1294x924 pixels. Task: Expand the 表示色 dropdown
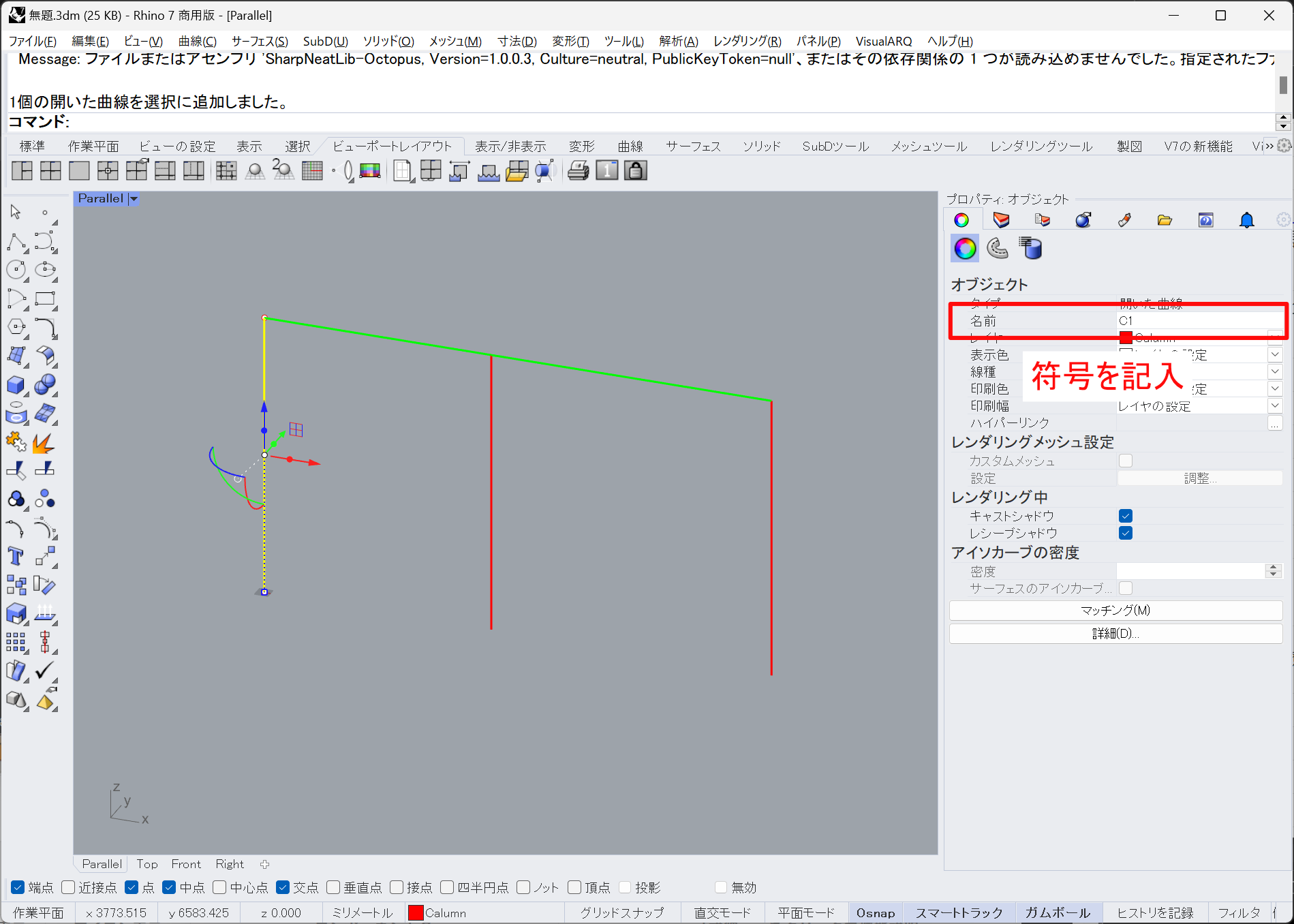tap(1274, 354)
